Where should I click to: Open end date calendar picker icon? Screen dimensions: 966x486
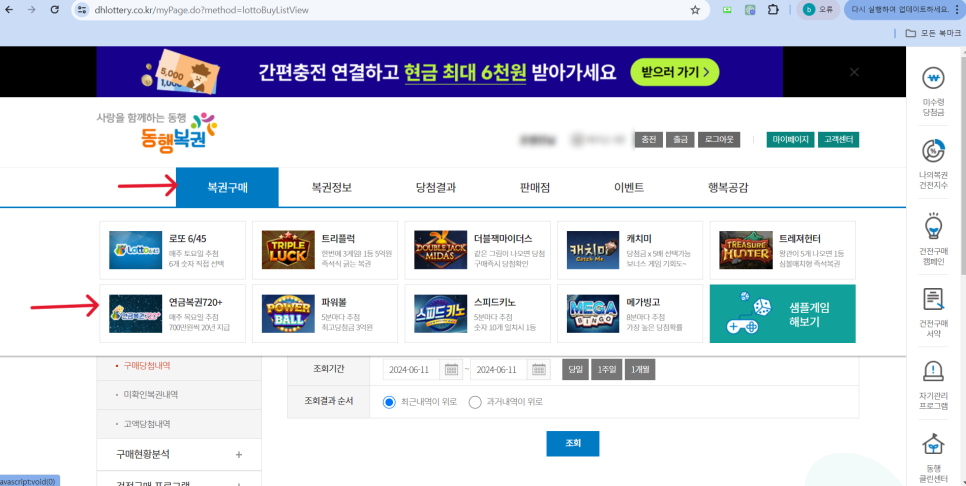539,370
